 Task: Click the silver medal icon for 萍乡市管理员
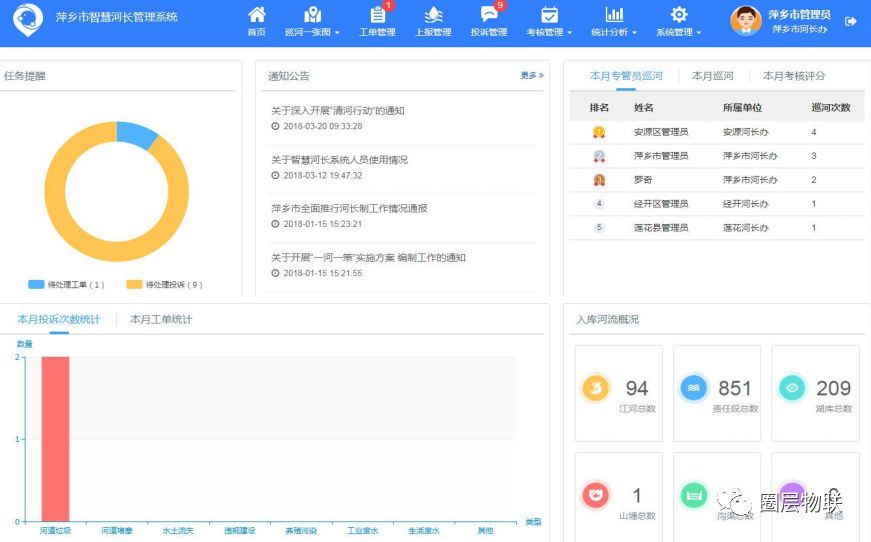click(x=599, y=156)
